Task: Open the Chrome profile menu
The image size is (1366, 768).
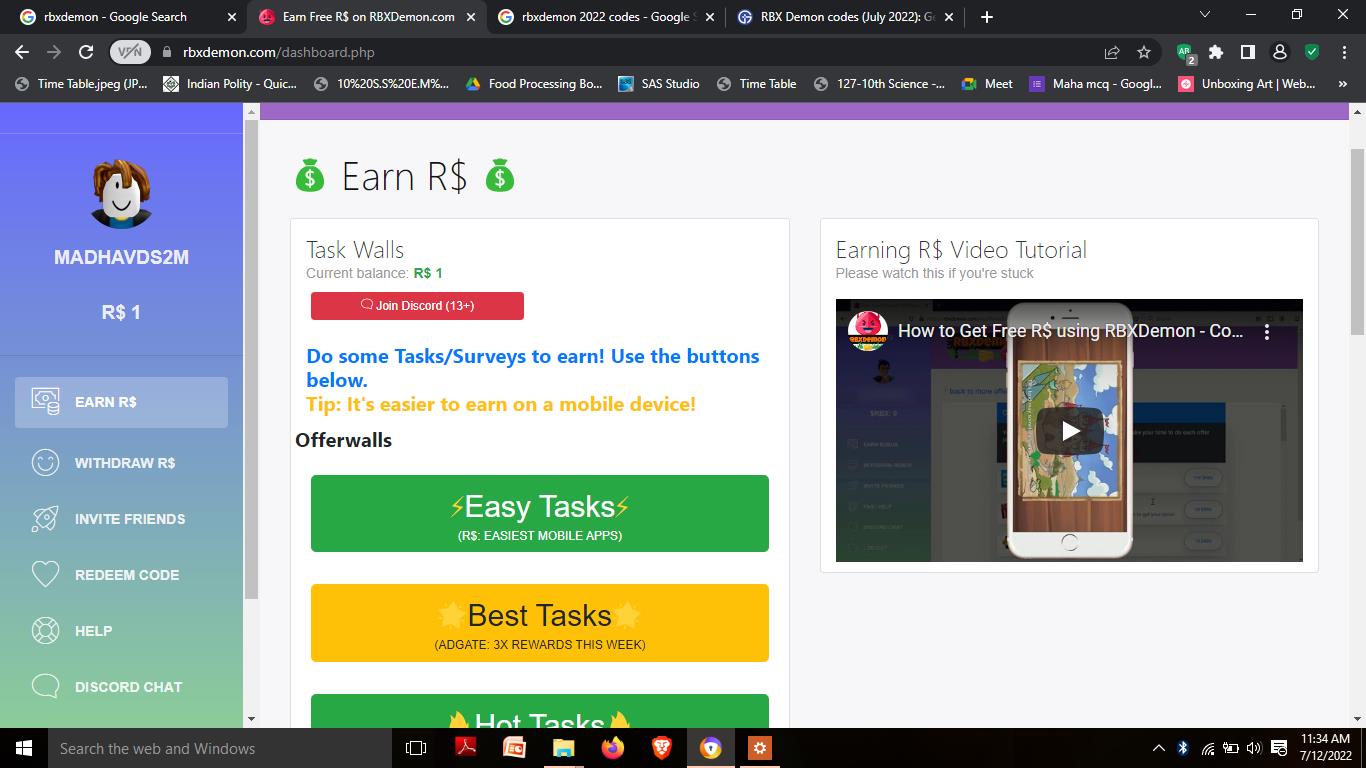Action: [x=1279, y=52]
